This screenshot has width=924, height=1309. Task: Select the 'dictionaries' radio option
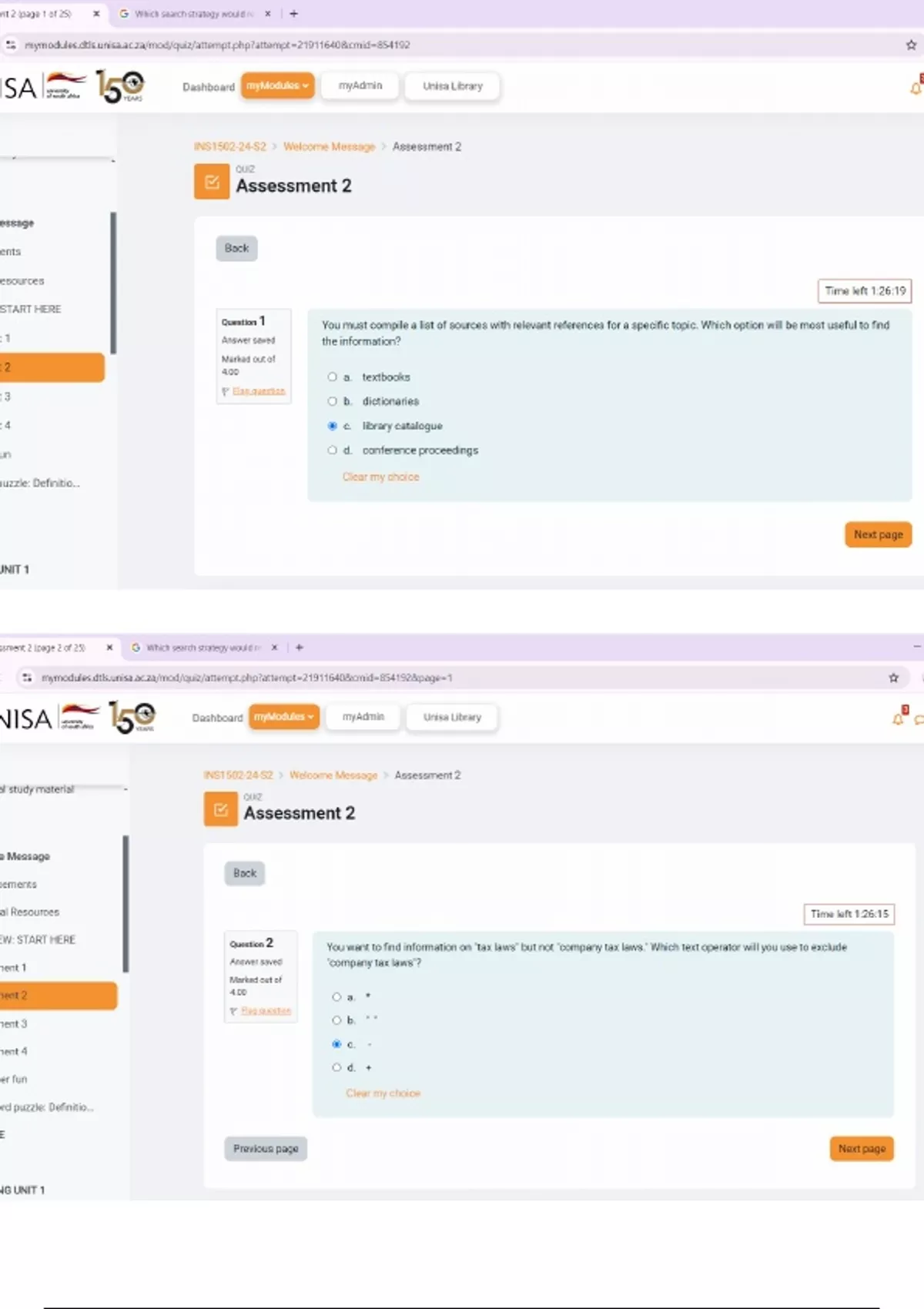coord(333,401)
